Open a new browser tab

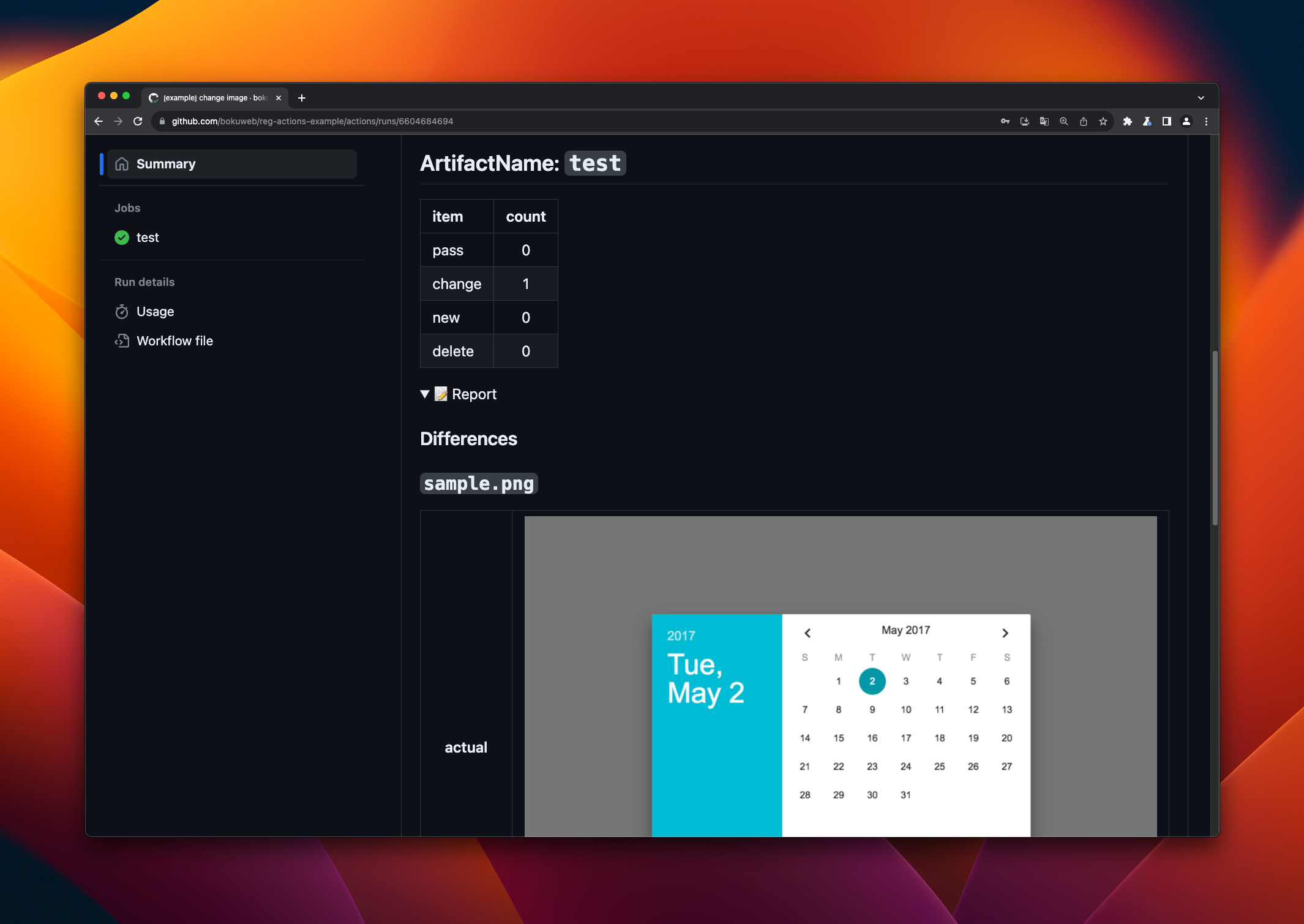[x=301, y=98]
